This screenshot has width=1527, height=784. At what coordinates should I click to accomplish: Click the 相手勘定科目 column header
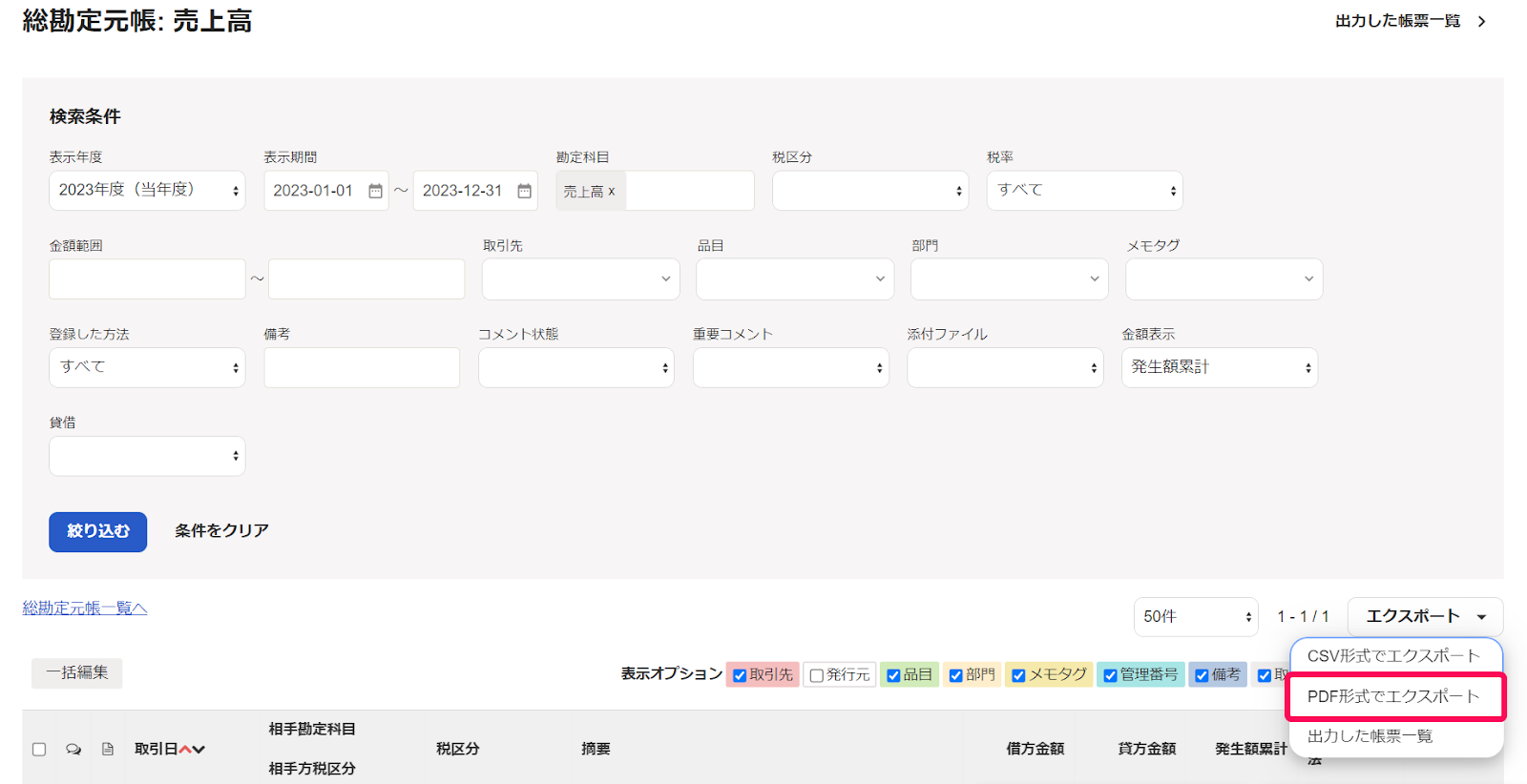pyautogui.click(x=312, y=729)
